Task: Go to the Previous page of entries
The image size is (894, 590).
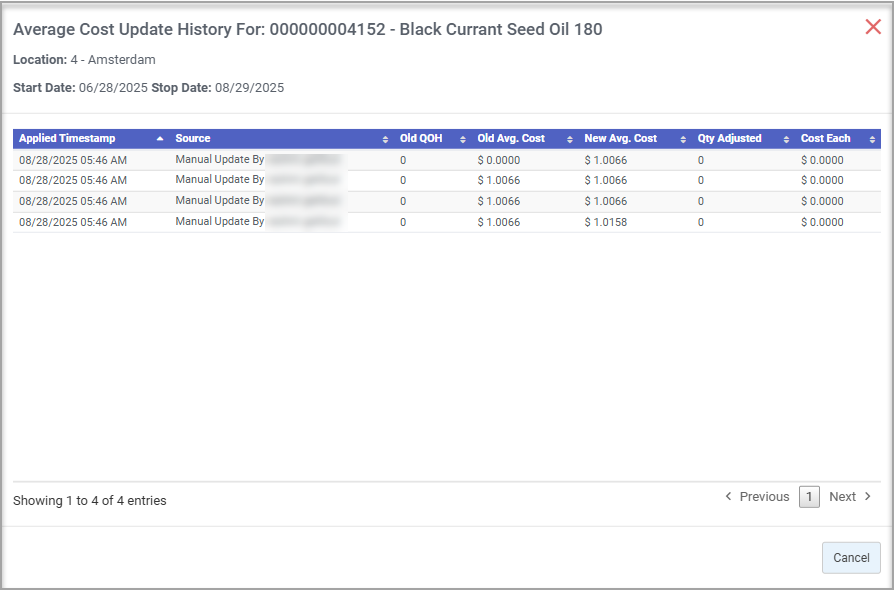Action: (757, 497)
